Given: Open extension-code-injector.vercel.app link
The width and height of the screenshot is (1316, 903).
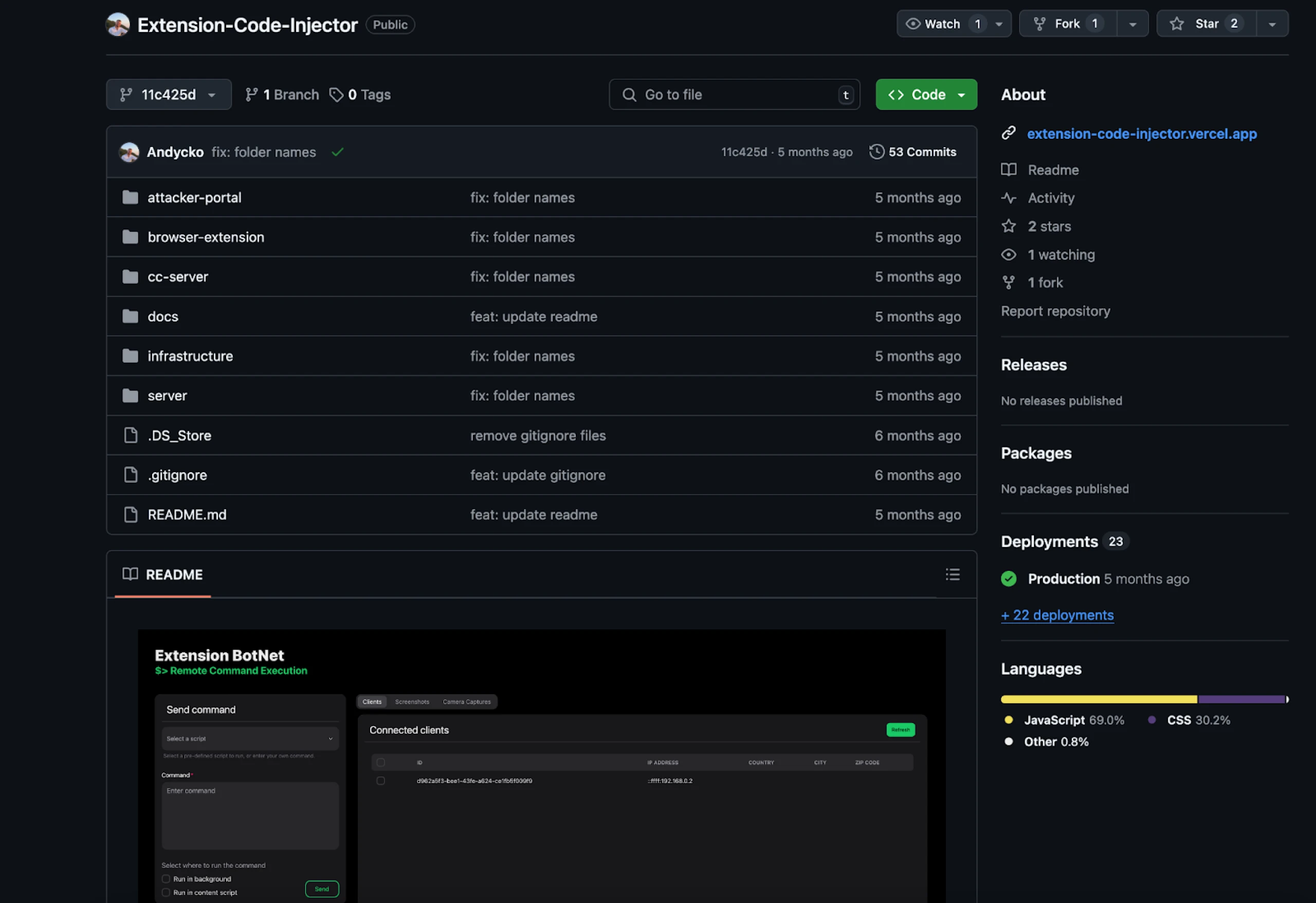Looking at the screenshot, I should 1142,134.
